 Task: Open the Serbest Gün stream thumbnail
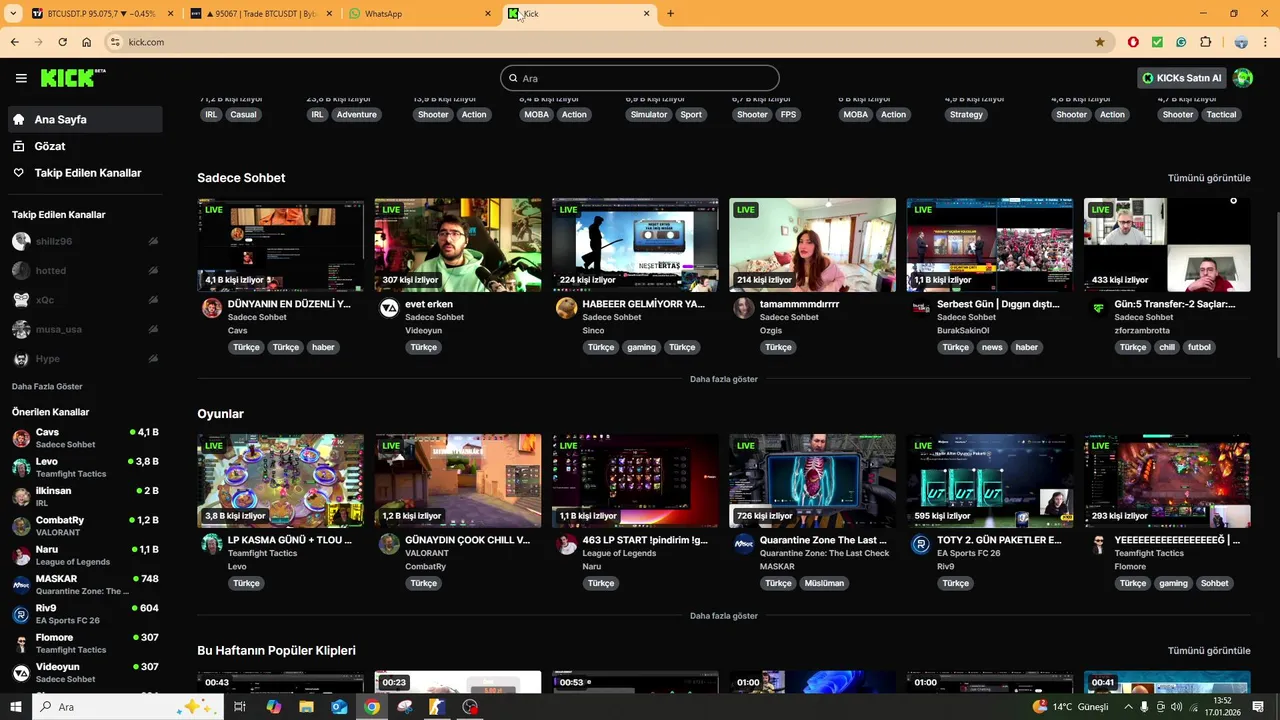point(989,245)
